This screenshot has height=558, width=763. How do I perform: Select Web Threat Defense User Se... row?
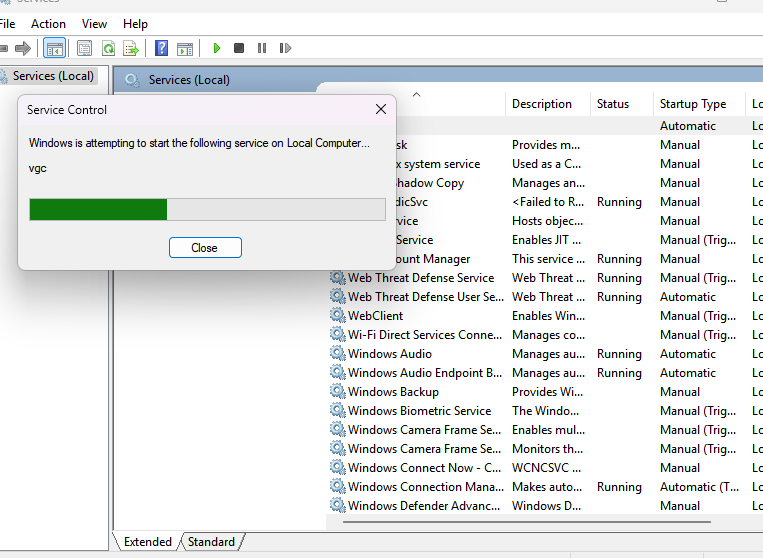coord(426,297)
